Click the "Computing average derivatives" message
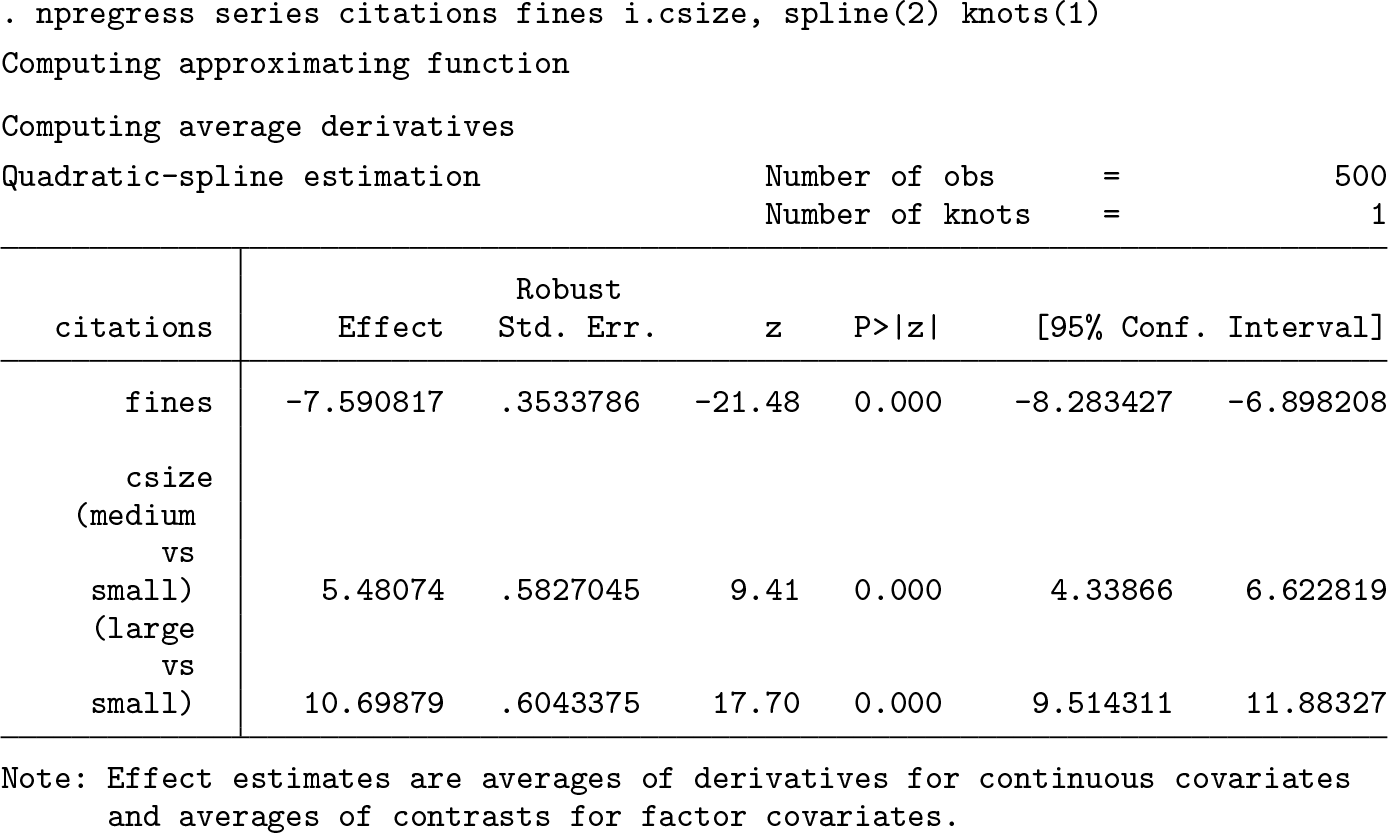The image size is (1388, 833). 258,127
